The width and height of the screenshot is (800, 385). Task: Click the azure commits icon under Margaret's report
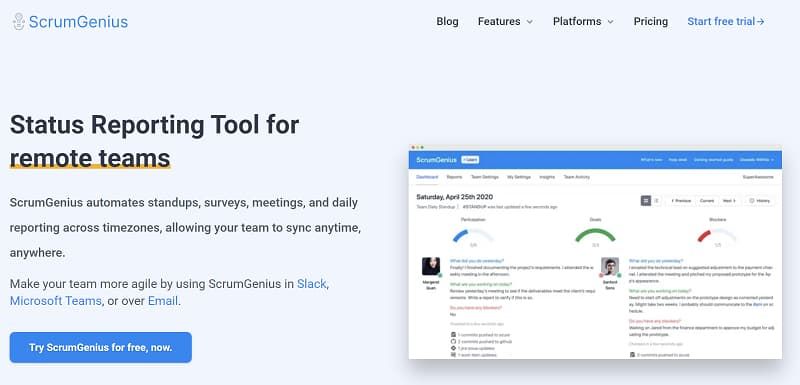(453, 335)
